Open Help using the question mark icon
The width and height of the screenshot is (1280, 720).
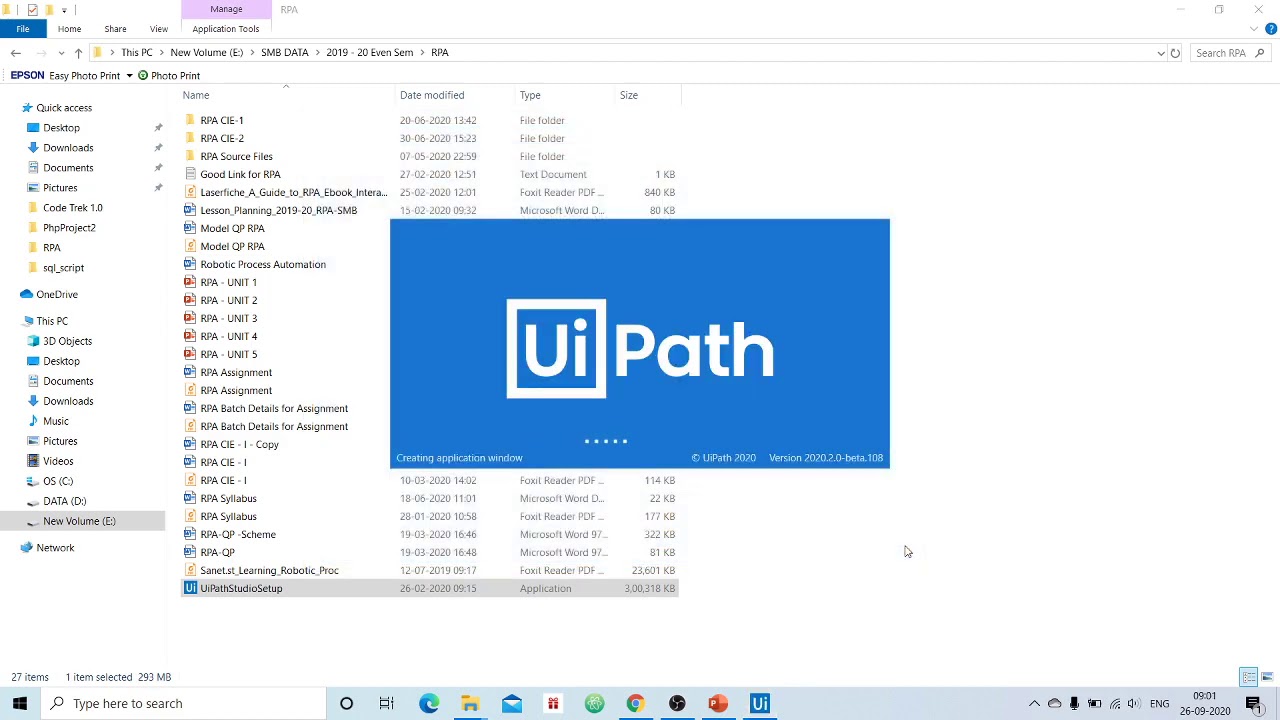click(1270, 29)
